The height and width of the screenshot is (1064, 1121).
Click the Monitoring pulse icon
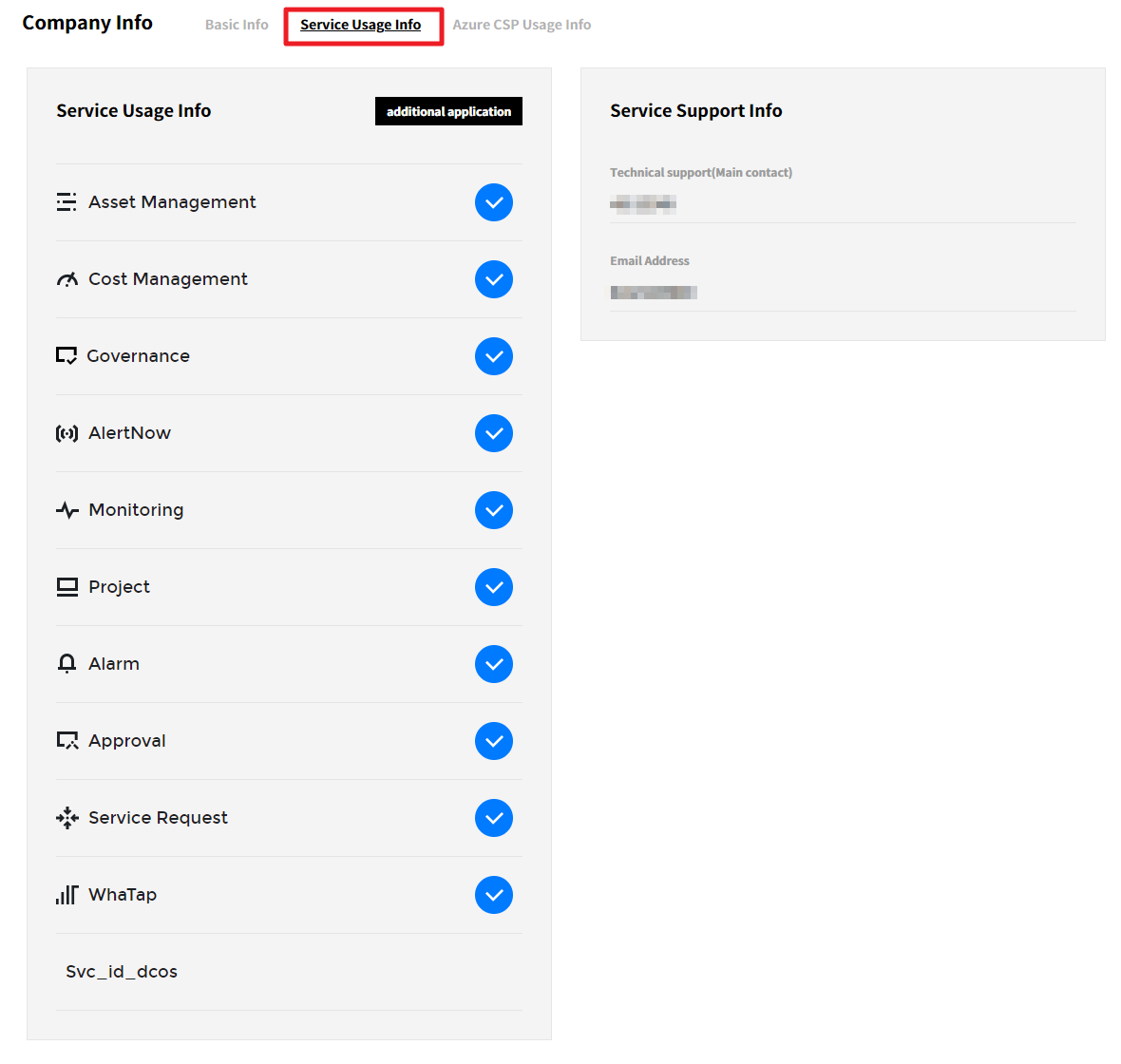point(66,510)
